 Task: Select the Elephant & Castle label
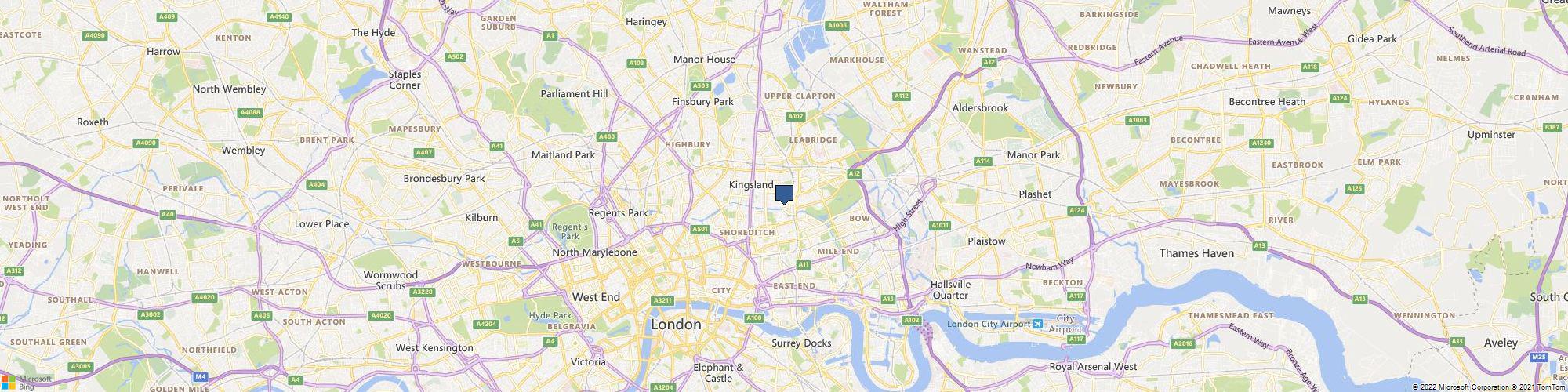click(x=718, y=372)
